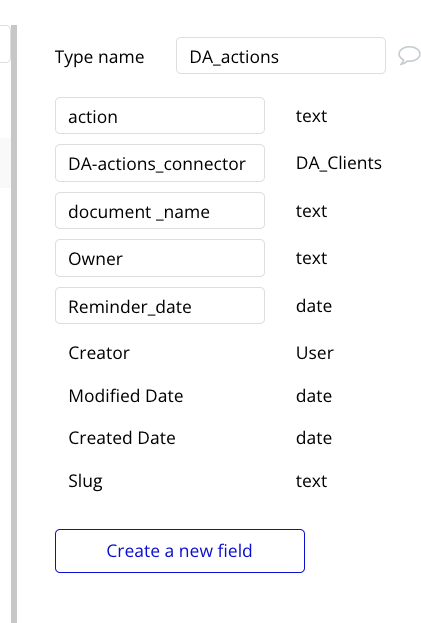Edit the Type name field DA_actions
Image resolution: width=421 pixels, height=623 pixels.
281,56
